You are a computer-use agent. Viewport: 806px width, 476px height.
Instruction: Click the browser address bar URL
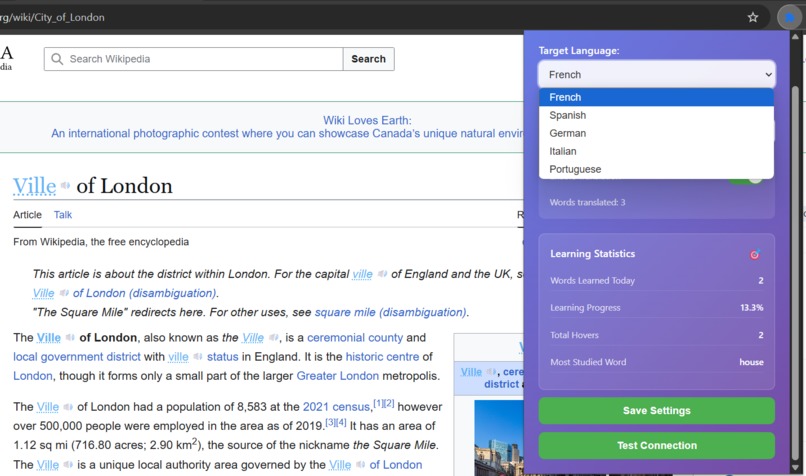pyautogui.click(x=52, y=17)
